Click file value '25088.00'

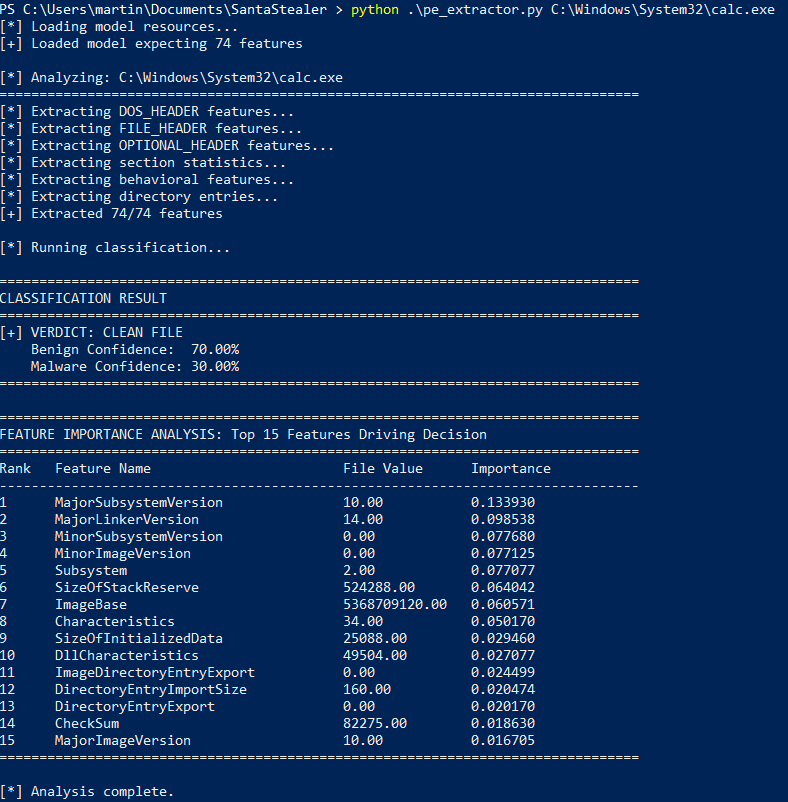point(375,638)
